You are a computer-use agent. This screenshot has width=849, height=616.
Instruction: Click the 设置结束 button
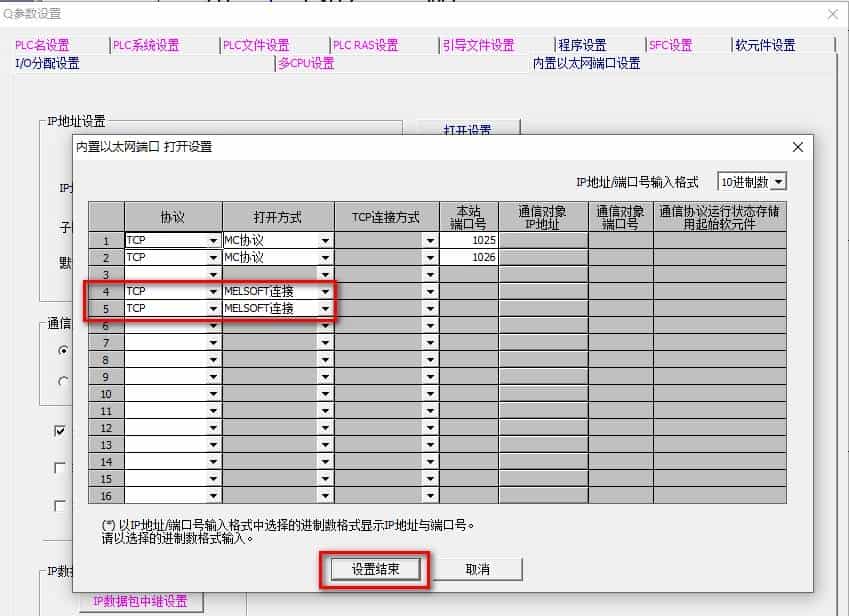[x=374, y=569]
